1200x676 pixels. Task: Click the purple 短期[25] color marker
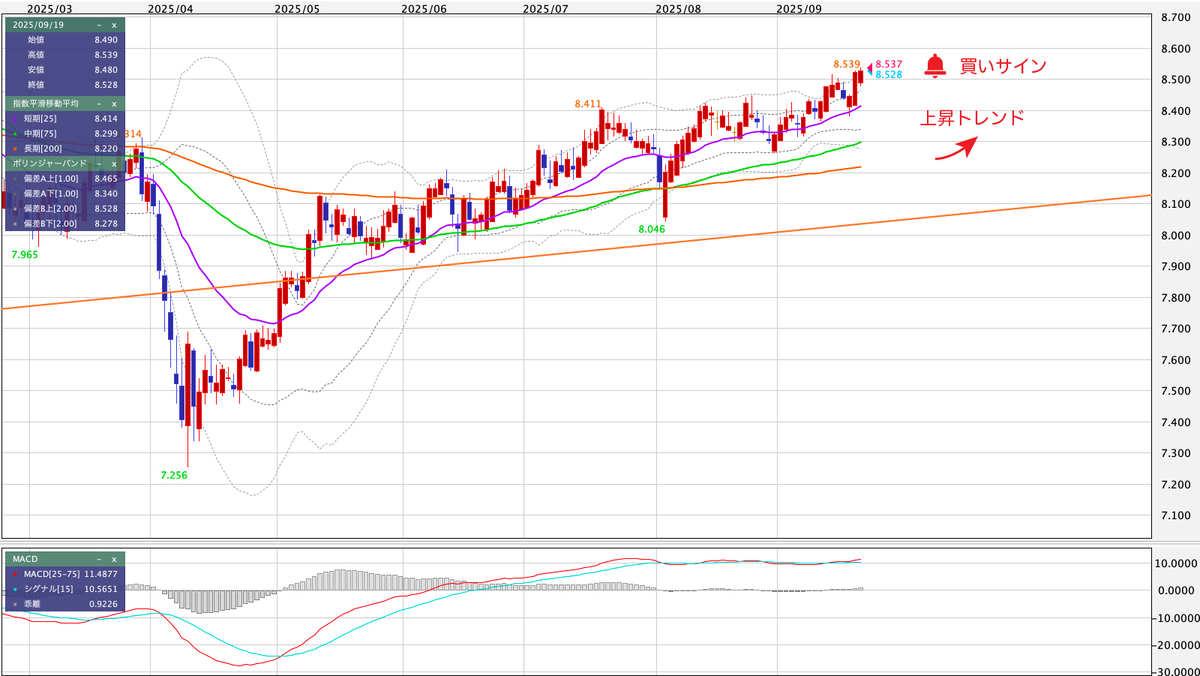pyautogui.click(x=15, y=118)
